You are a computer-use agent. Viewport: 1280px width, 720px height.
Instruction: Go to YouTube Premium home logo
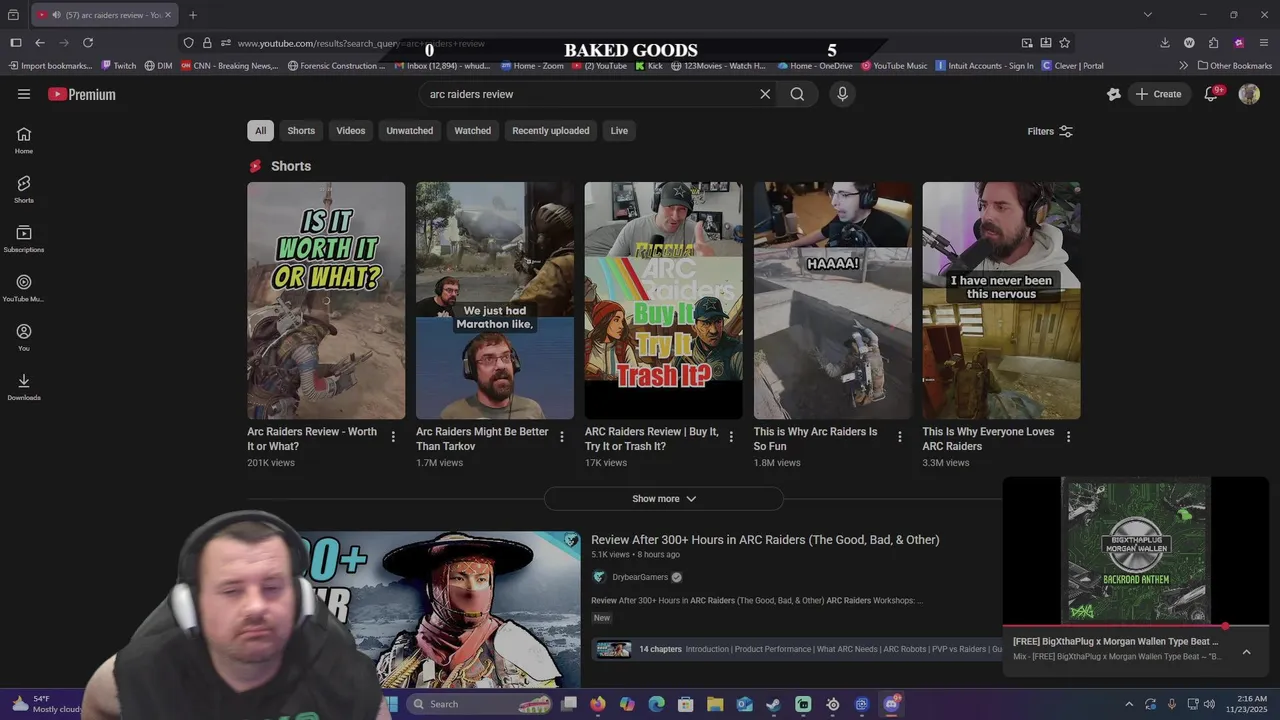(82, 94)
